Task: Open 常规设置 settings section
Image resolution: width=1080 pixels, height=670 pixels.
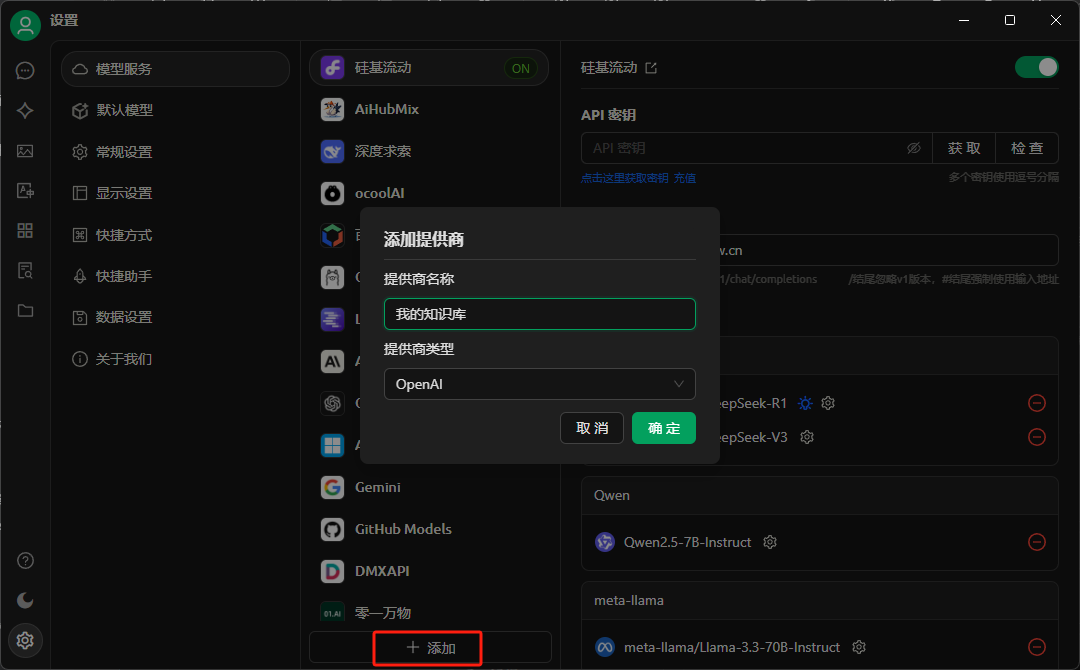Action: [176, 152]
